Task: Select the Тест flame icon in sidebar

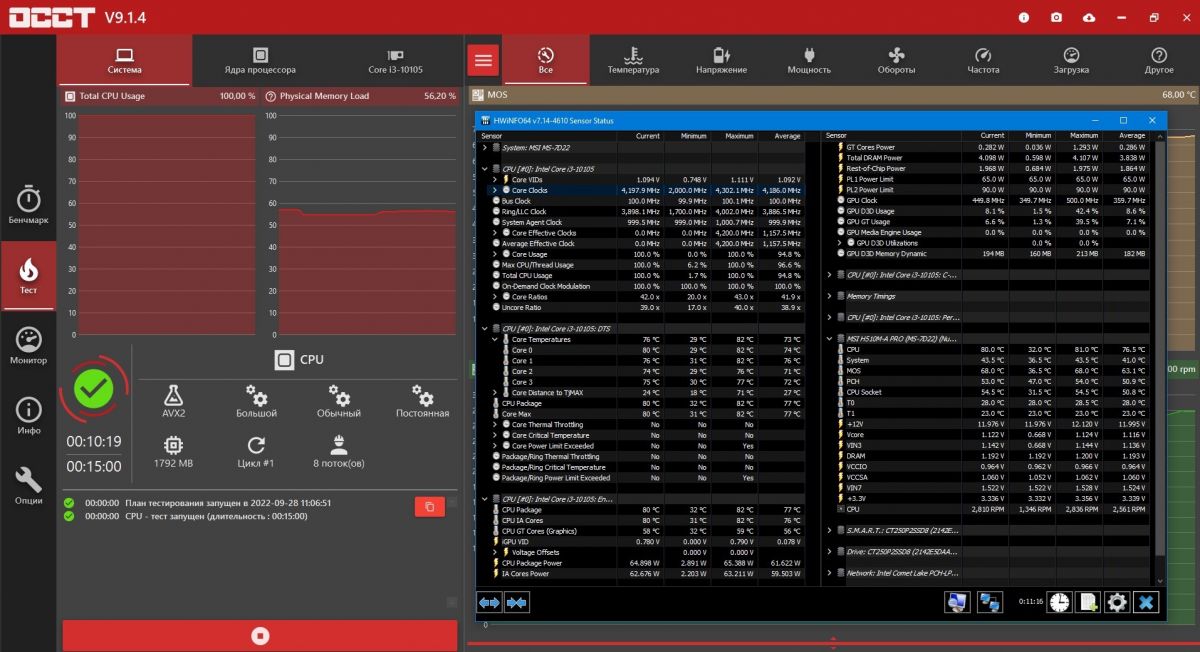Action: pyautogui.click(x=28, y=276)
